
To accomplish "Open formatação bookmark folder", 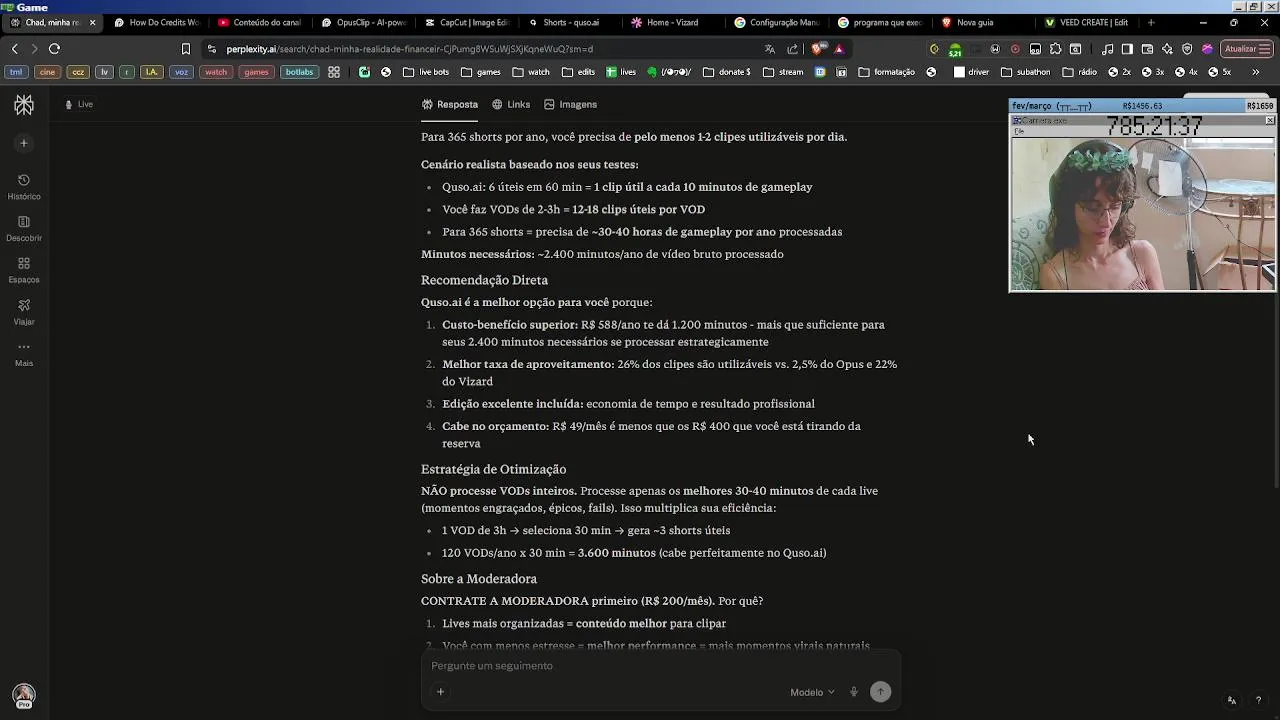I will point(886,72).
